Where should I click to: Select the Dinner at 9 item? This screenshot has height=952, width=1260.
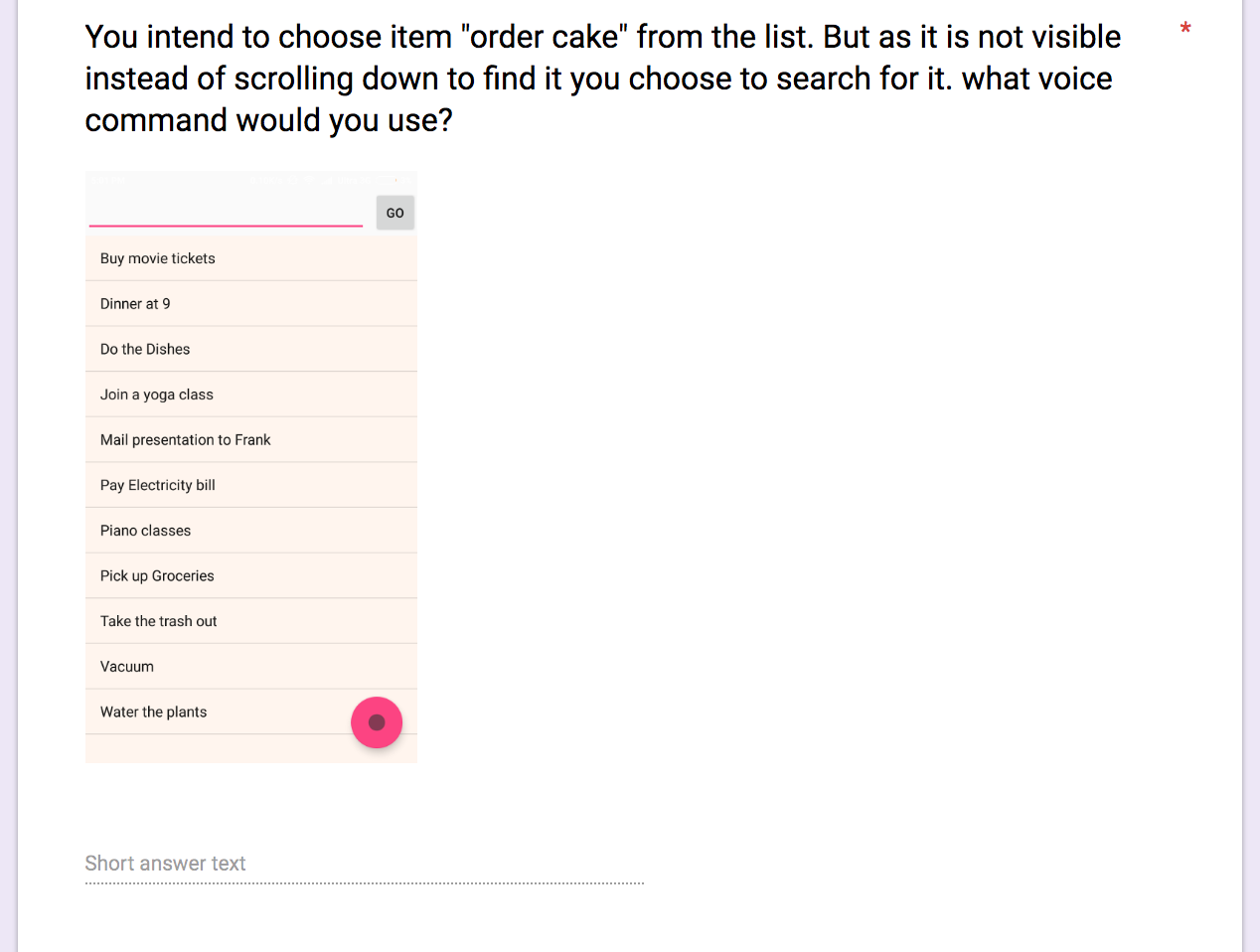[x=251, y=304]
